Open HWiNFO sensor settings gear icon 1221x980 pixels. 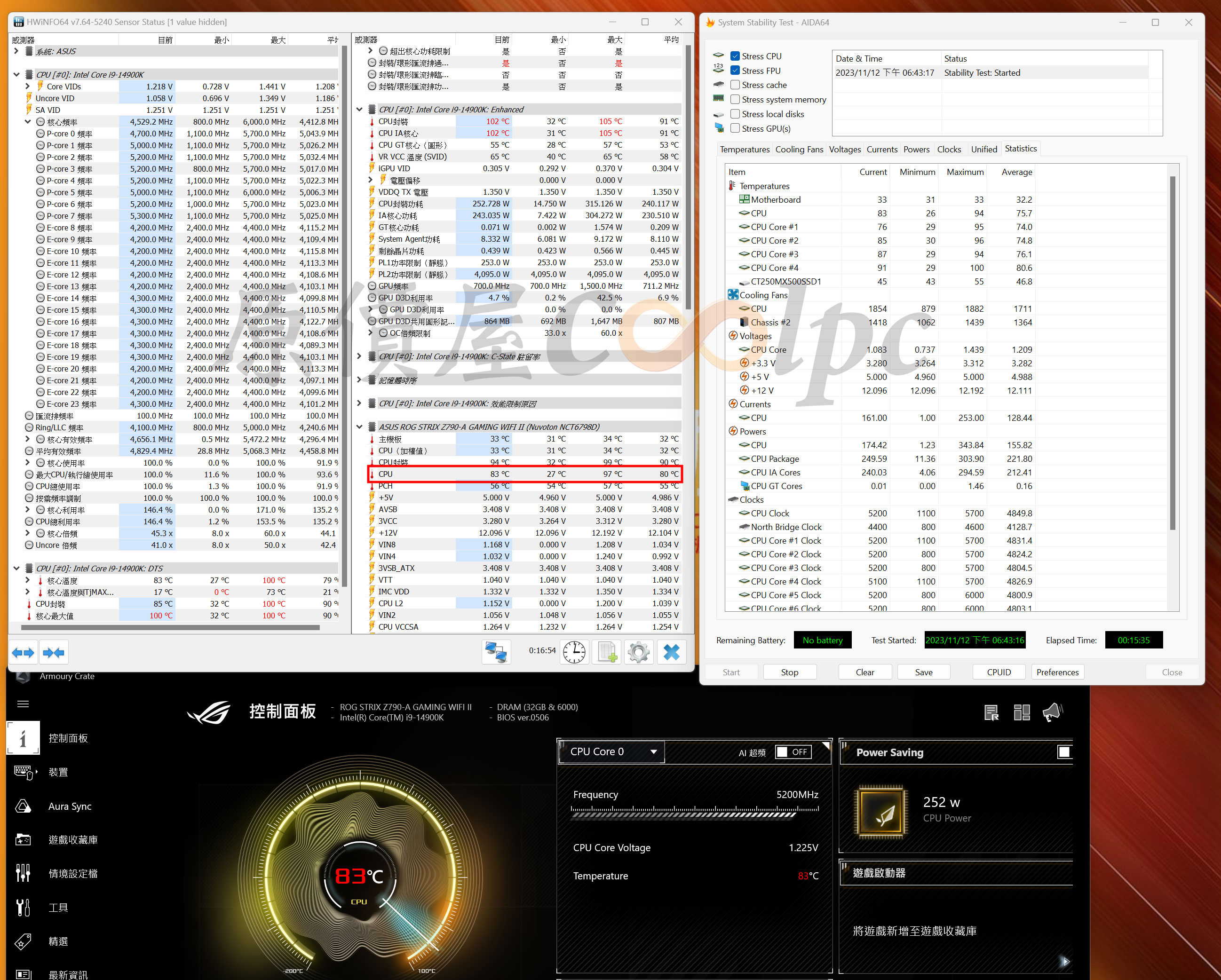tap(639, 652)
